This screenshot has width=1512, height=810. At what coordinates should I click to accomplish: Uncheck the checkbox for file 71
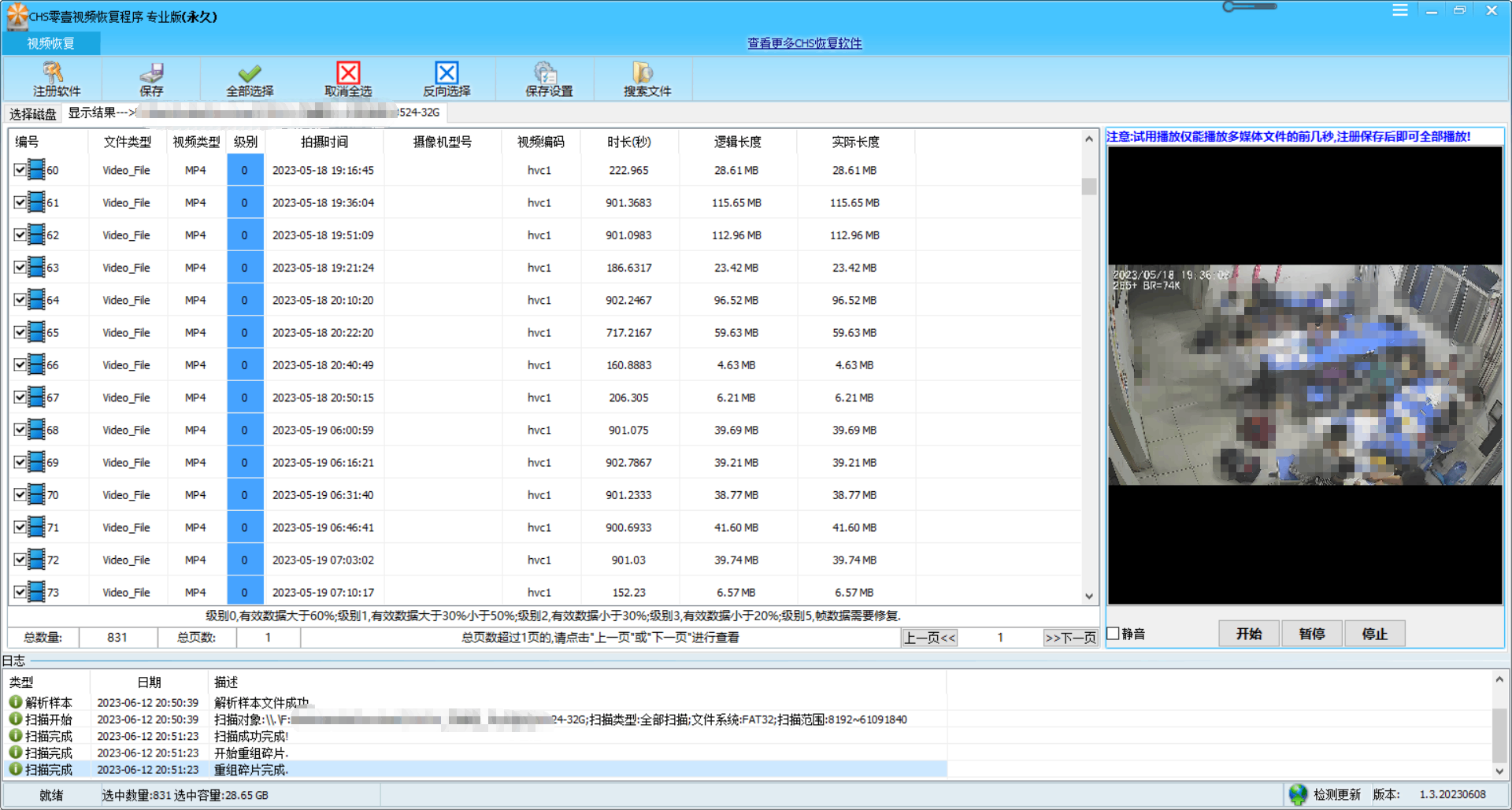[20, 527]
